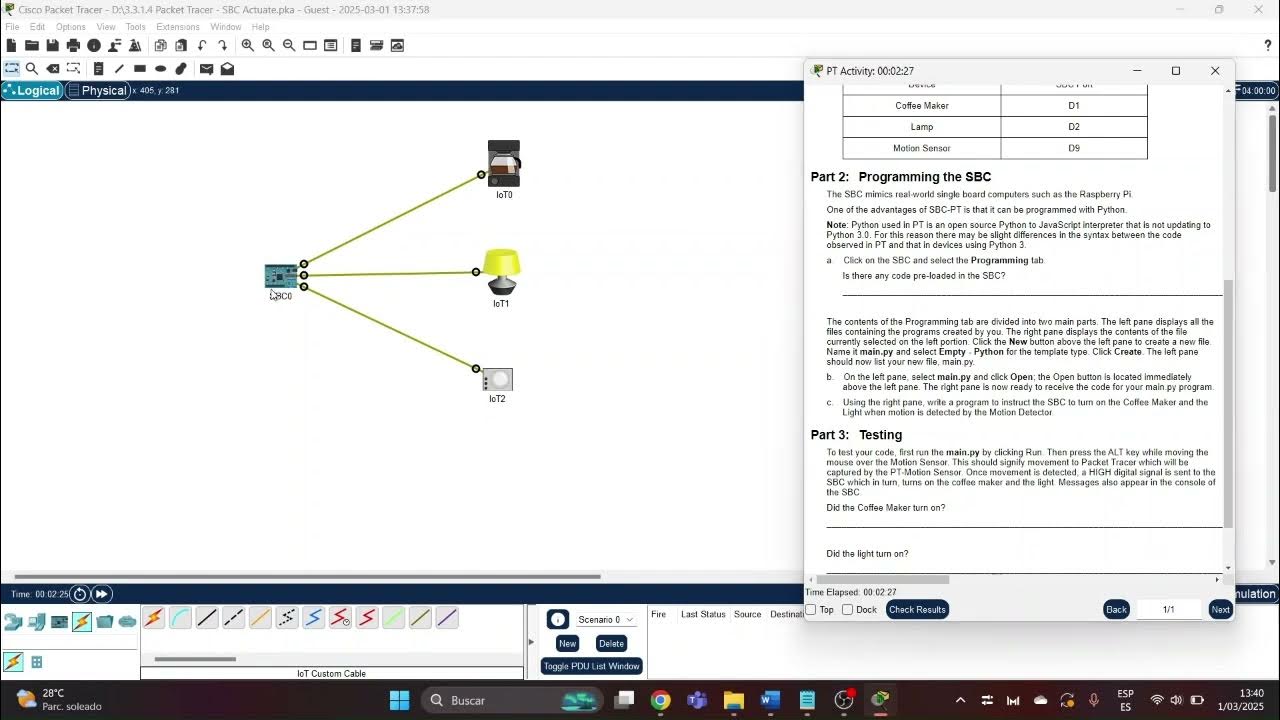Select light blue console cable
This screenshot has width=1280, height=720.
[180, 618]
